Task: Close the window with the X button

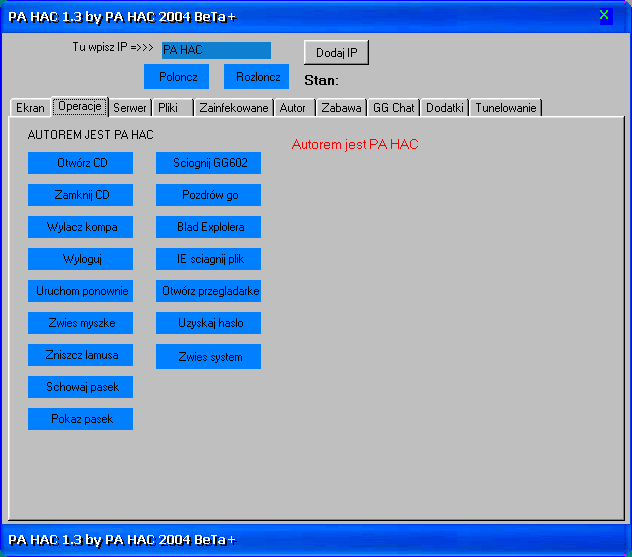Action: pyautogui.click(x=604, y=15)
